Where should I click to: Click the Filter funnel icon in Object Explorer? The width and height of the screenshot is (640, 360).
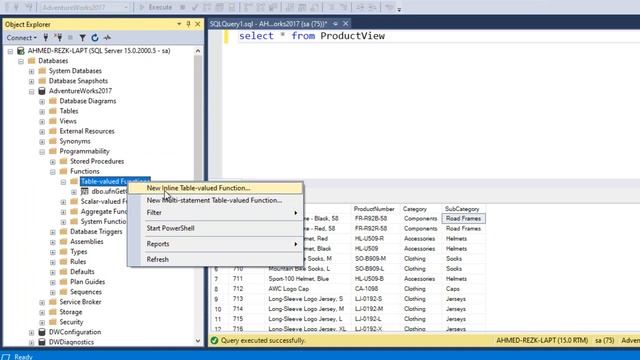(x=82, y=38)
